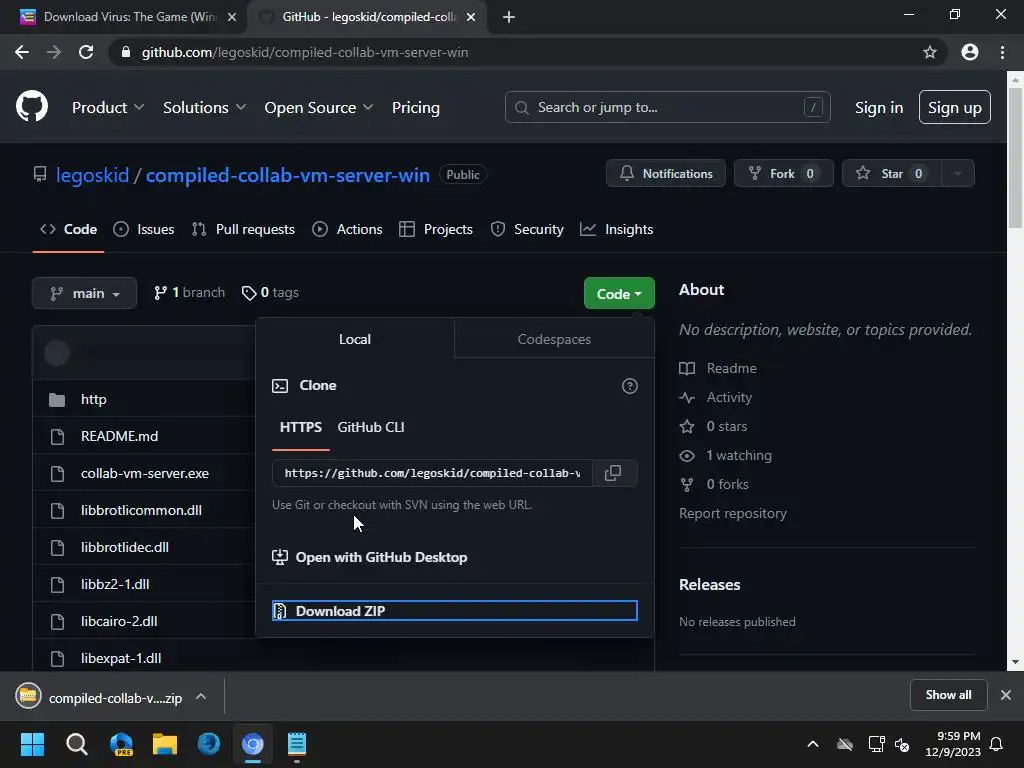Open the Issues tab
This screenshot has width=1024, height=768.
(144, 229)
